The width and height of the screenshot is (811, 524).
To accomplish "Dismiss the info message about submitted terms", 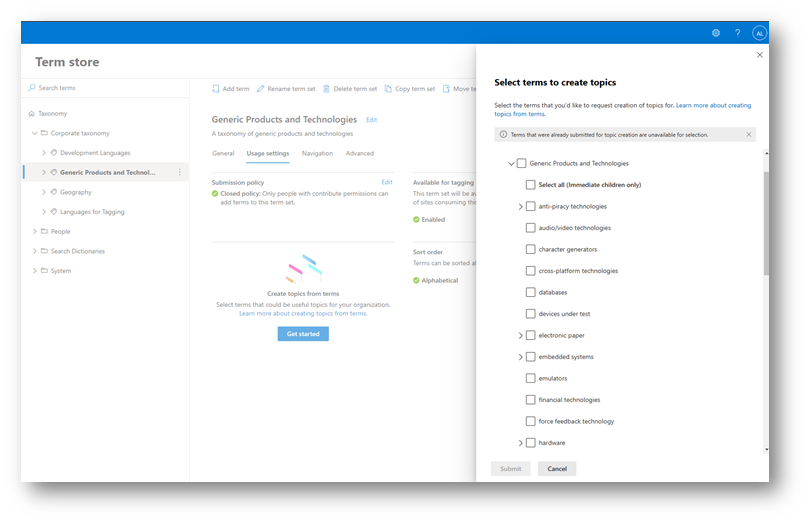I will [x=748, y=134].
